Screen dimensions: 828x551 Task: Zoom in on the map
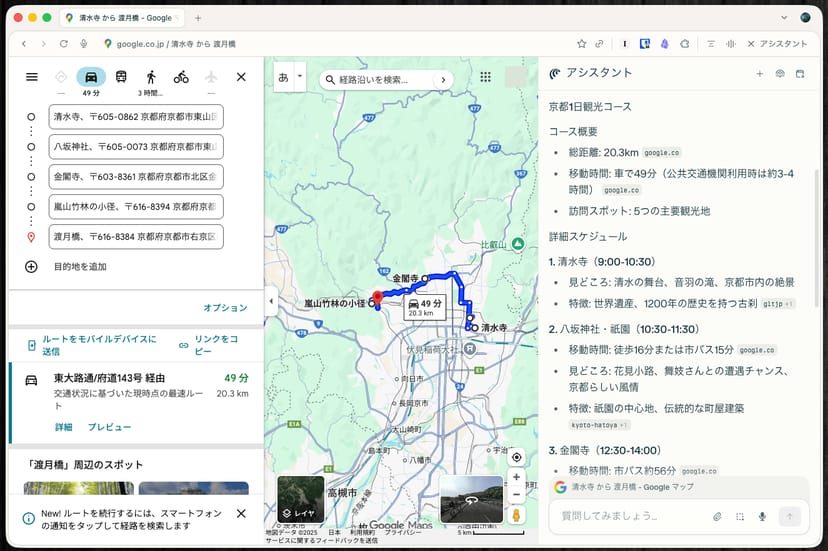tap(516, 478)
